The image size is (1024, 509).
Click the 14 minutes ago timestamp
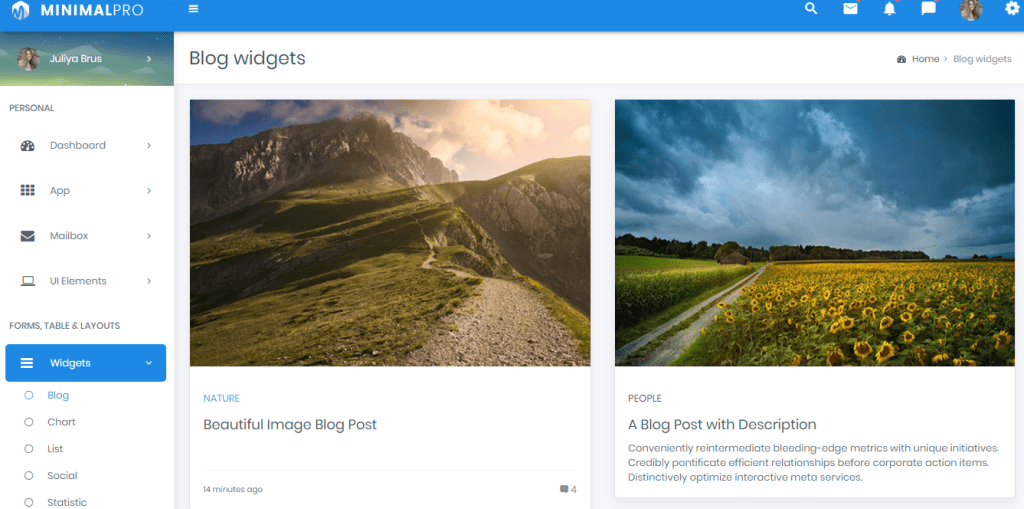(233, 489)
